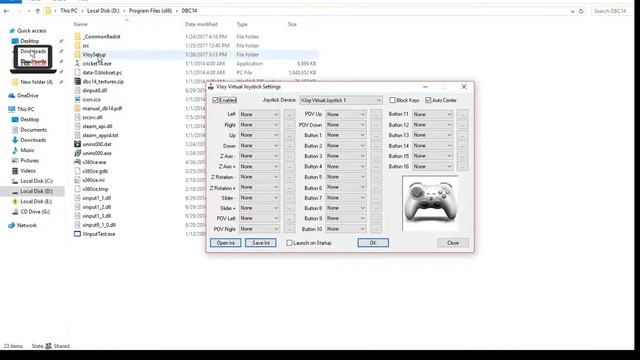The image size is (640, 360).
Task: Sort files by Name column header
Action: click(80, 24)
